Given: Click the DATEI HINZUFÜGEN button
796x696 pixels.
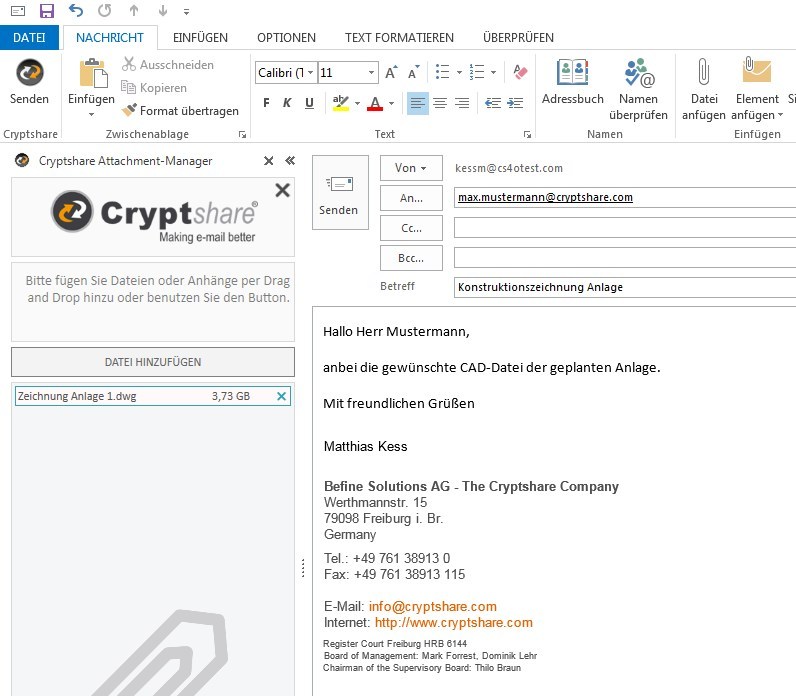Looking at the screenshot, I should [153, 362].
